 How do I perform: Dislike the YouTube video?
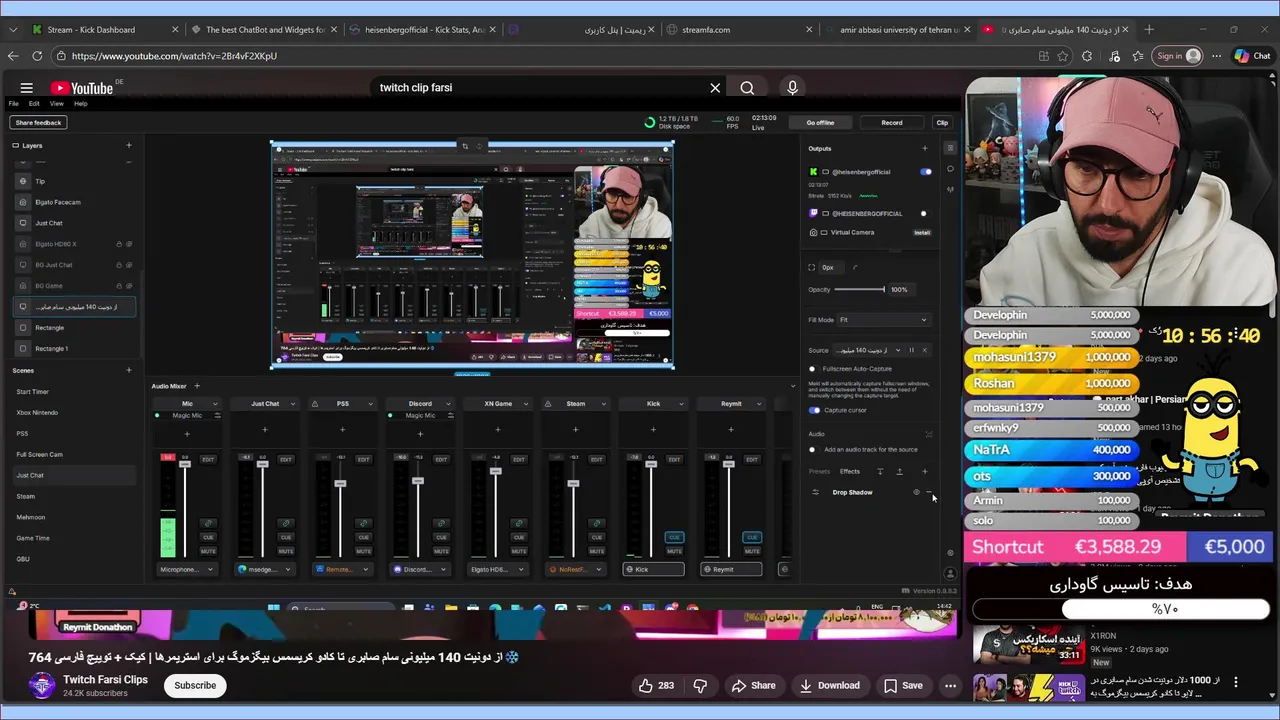(700, 685)
